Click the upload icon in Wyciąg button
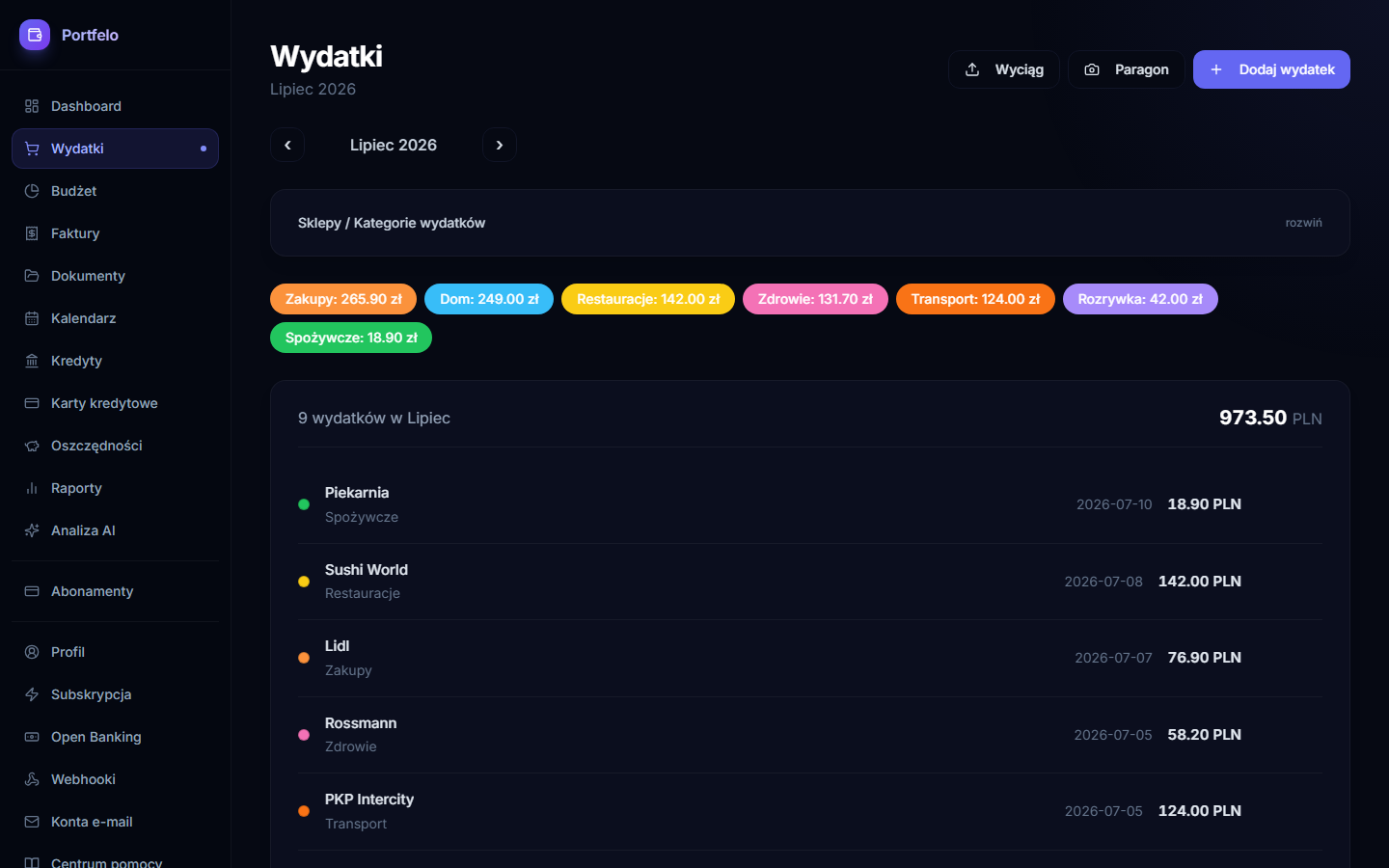The image size is (1389, 868). (x=972, y=69)
